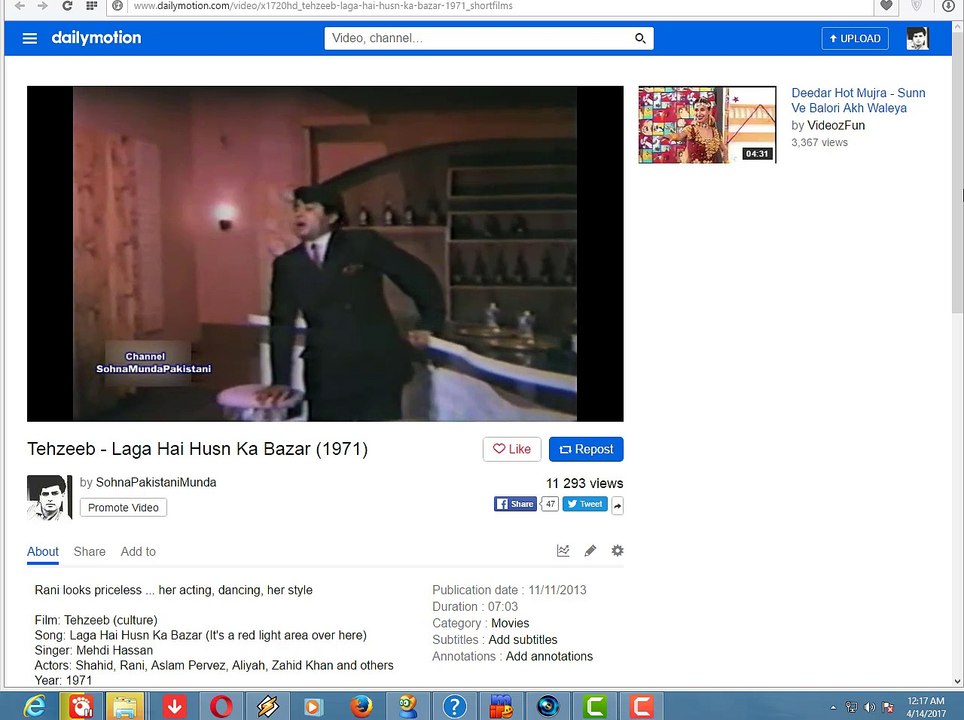Switch to the Share tab
964x720 pixels.
pos(90,552)
